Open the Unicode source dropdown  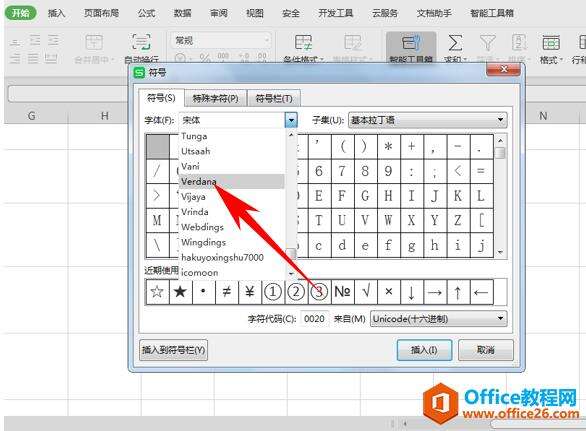438,319
